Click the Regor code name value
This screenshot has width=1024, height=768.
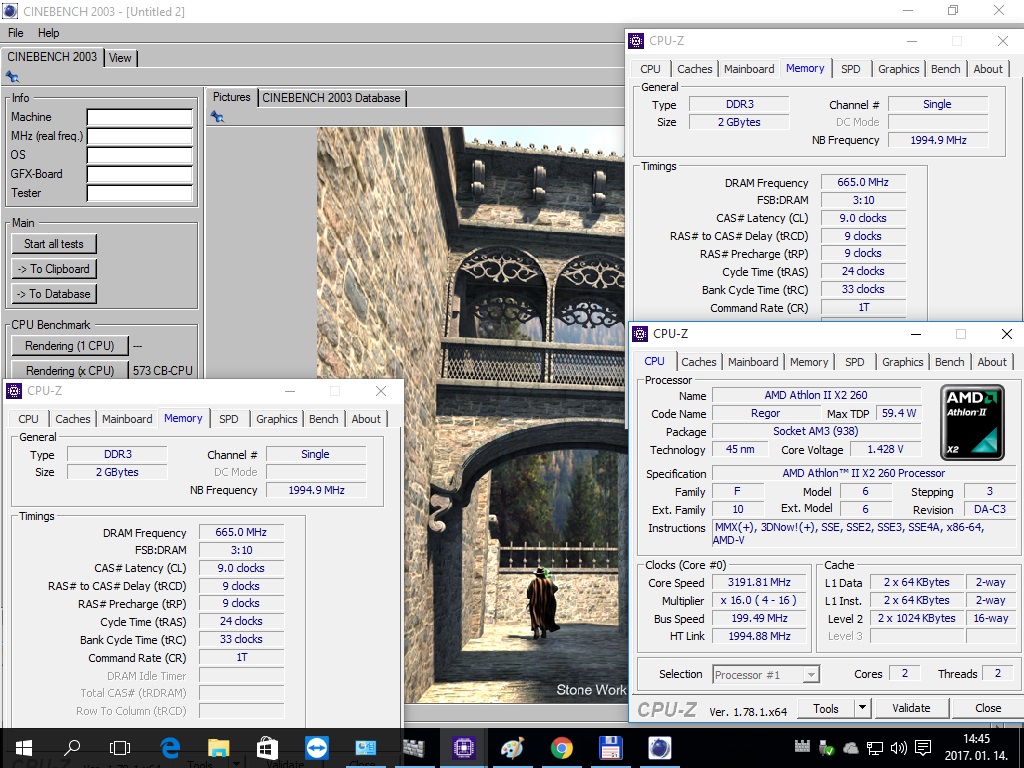765,413
